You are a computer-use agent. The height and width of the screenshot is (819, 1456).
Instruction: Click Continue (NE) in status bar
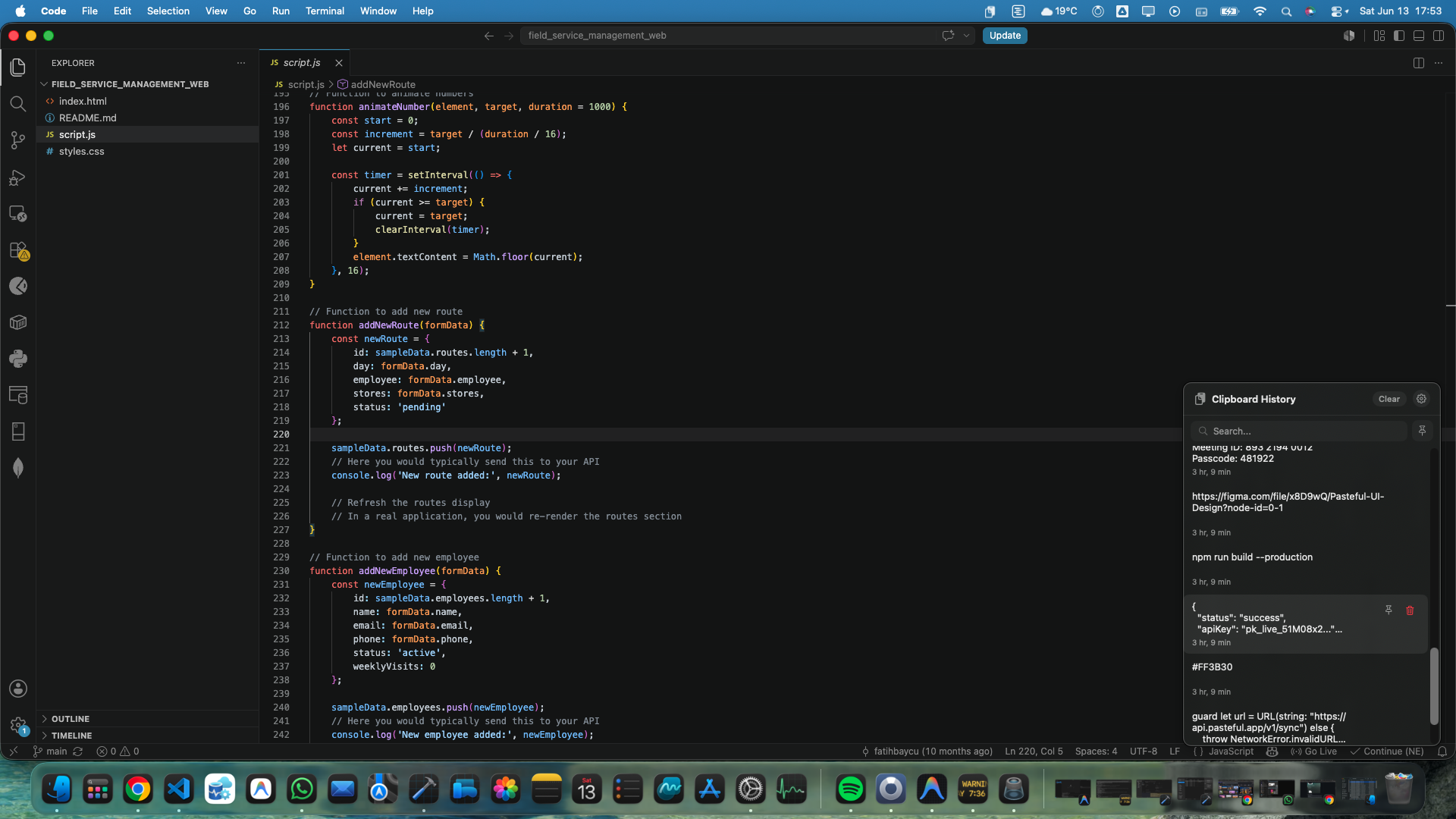click(1387, 752)
